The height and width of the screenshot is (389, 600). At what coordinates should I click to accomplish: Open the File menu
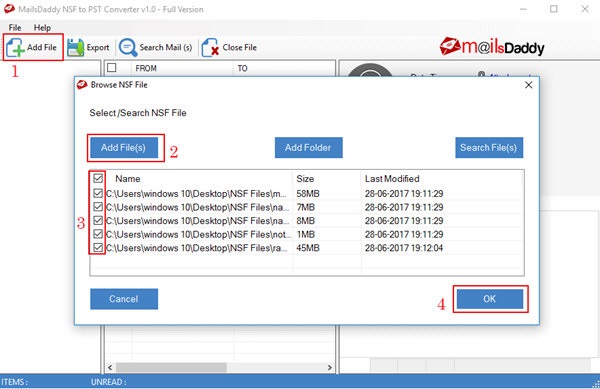(x=15, y=28)
